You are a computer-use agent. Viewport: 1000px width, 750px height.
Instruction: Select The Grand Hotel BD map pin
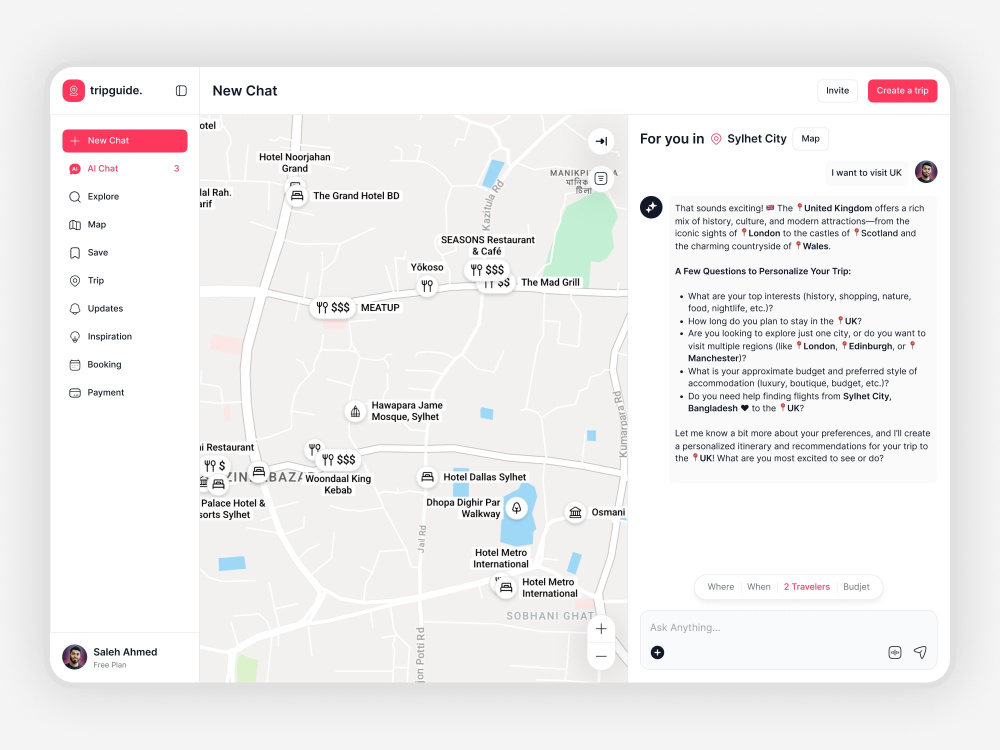(x=297, y=196)
